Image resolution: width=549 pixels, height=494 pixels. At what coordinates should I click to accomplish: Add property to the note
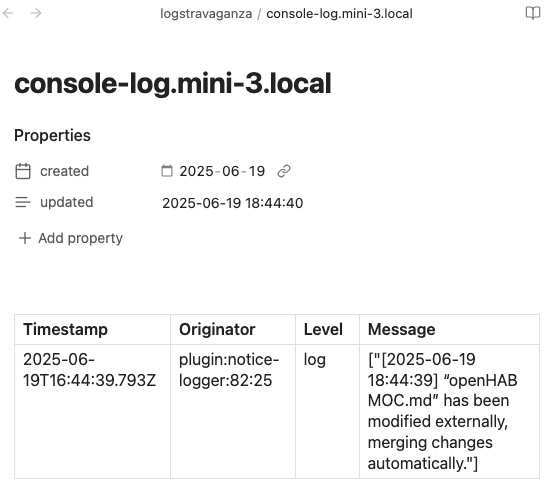click(x=70, y=238)
